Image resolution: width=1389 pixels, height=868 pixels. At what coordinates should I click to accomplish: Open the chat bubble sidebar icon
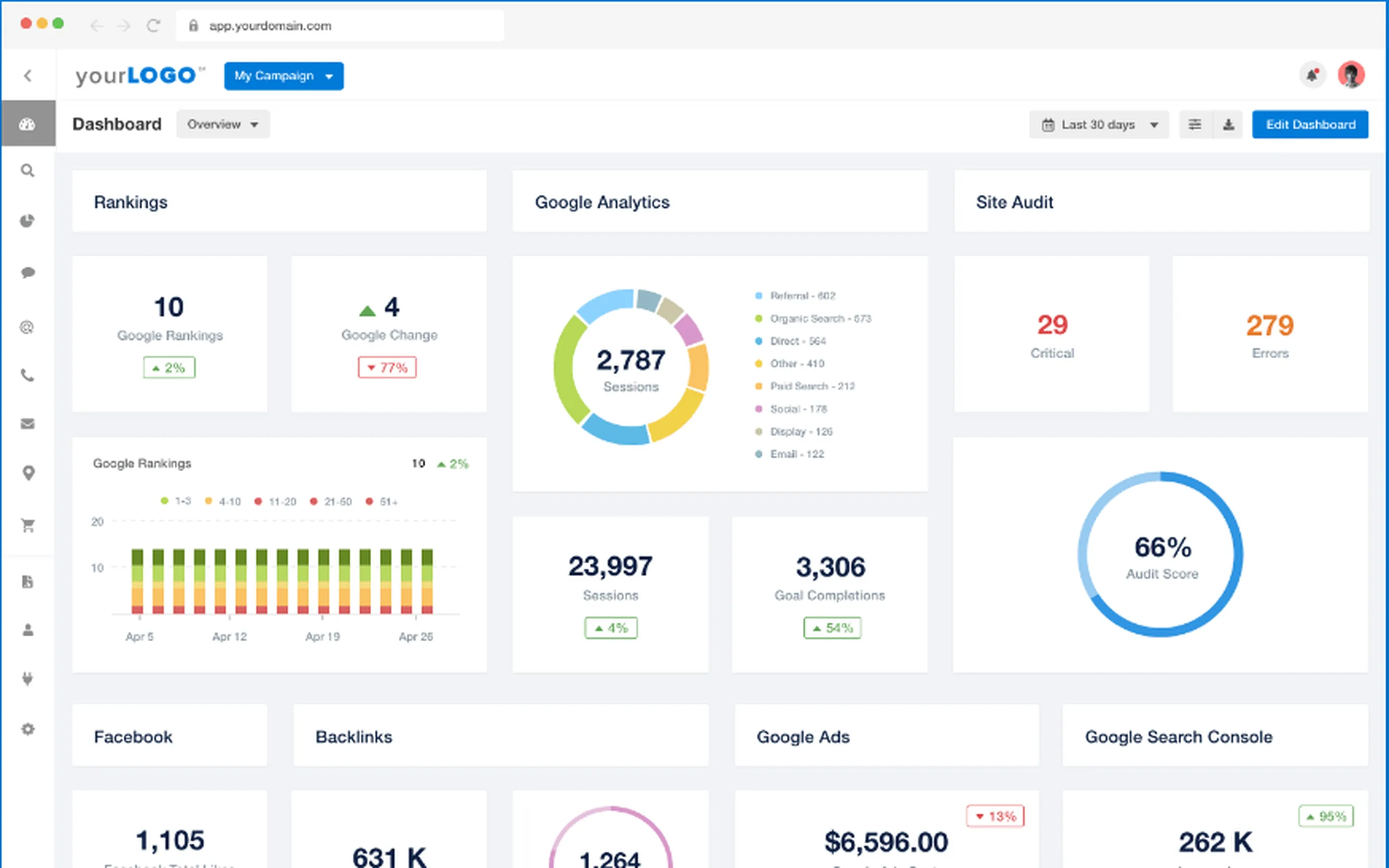(x=28, y=272)
